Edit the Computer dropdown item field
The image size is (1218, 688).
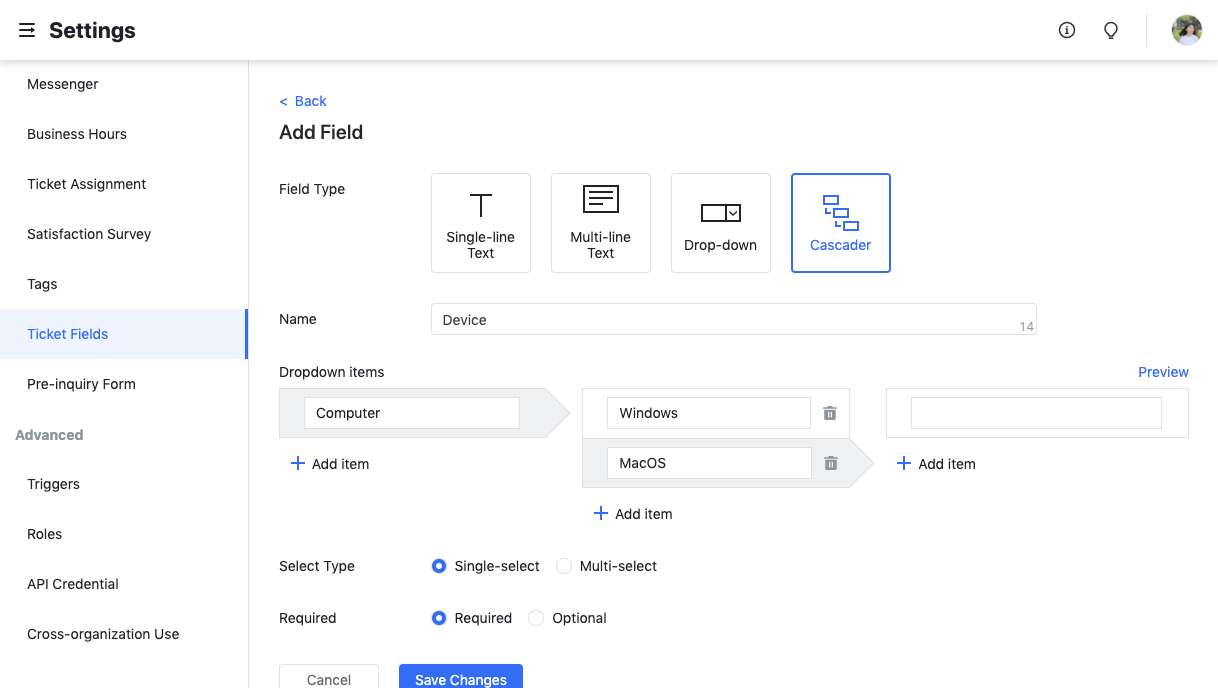pos(412,413)
